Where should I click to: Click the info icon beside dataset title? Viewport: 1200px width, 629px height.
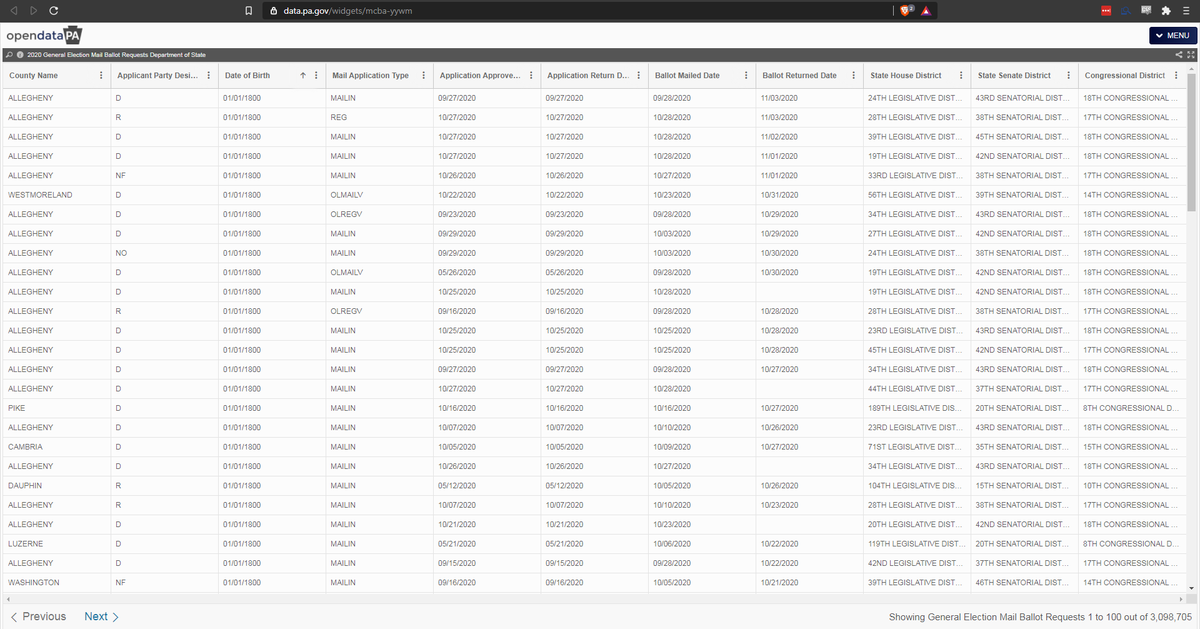tap(19, 54)
